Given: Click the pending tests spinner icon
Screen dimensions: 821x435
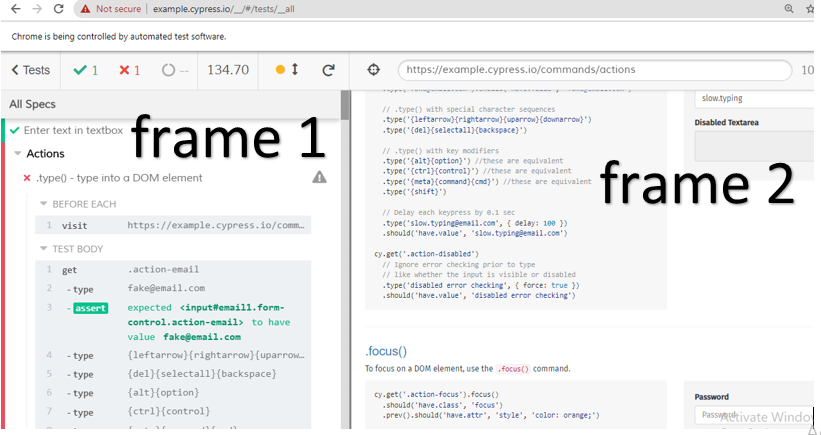Looking at the screenshot, I should [x=168, y=70].
